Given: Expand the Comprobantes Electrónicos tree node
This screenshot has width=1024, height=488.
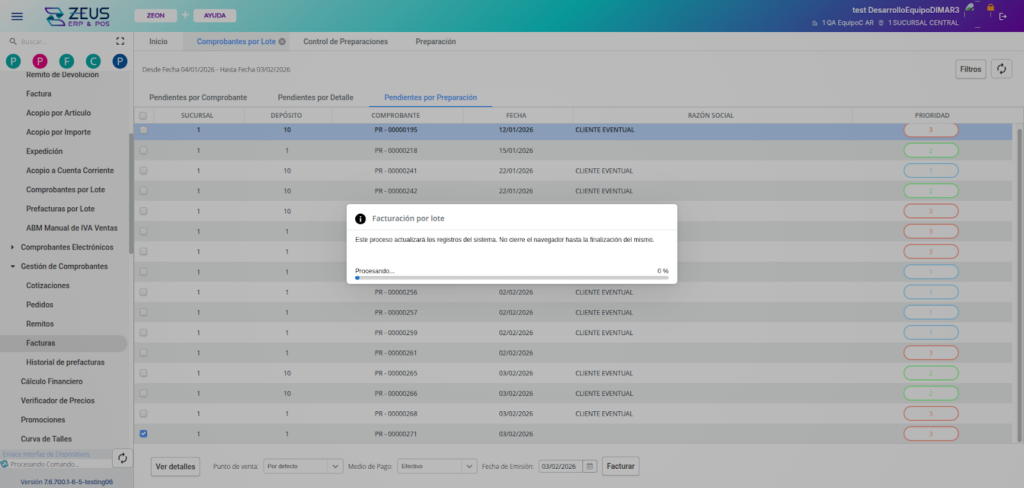Looking at the screenshot, I should click(11, 247).
